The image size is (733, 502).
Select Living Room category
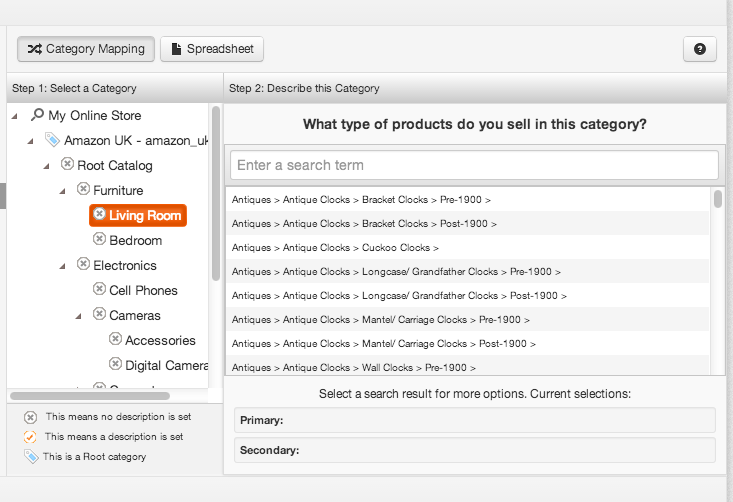tap(138, 215)
